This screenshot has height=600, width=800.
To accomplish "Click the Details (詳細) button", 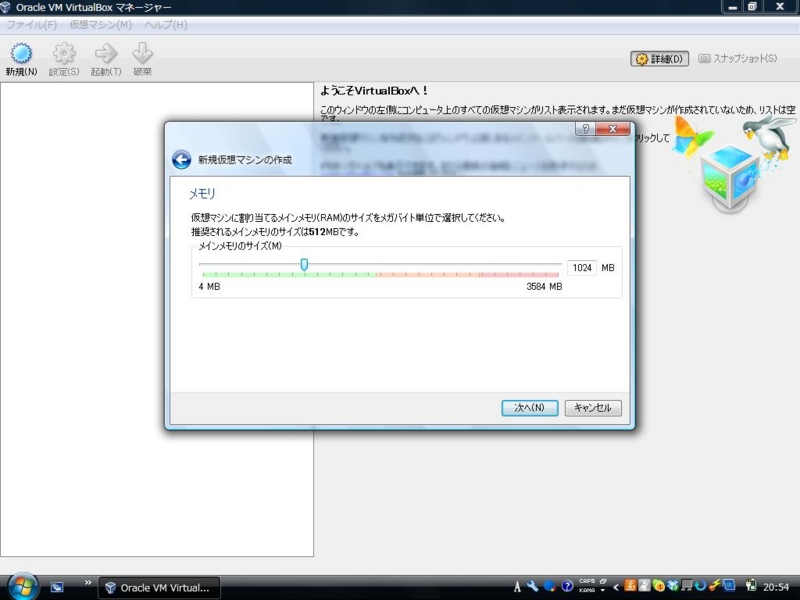I will (660, 59).
